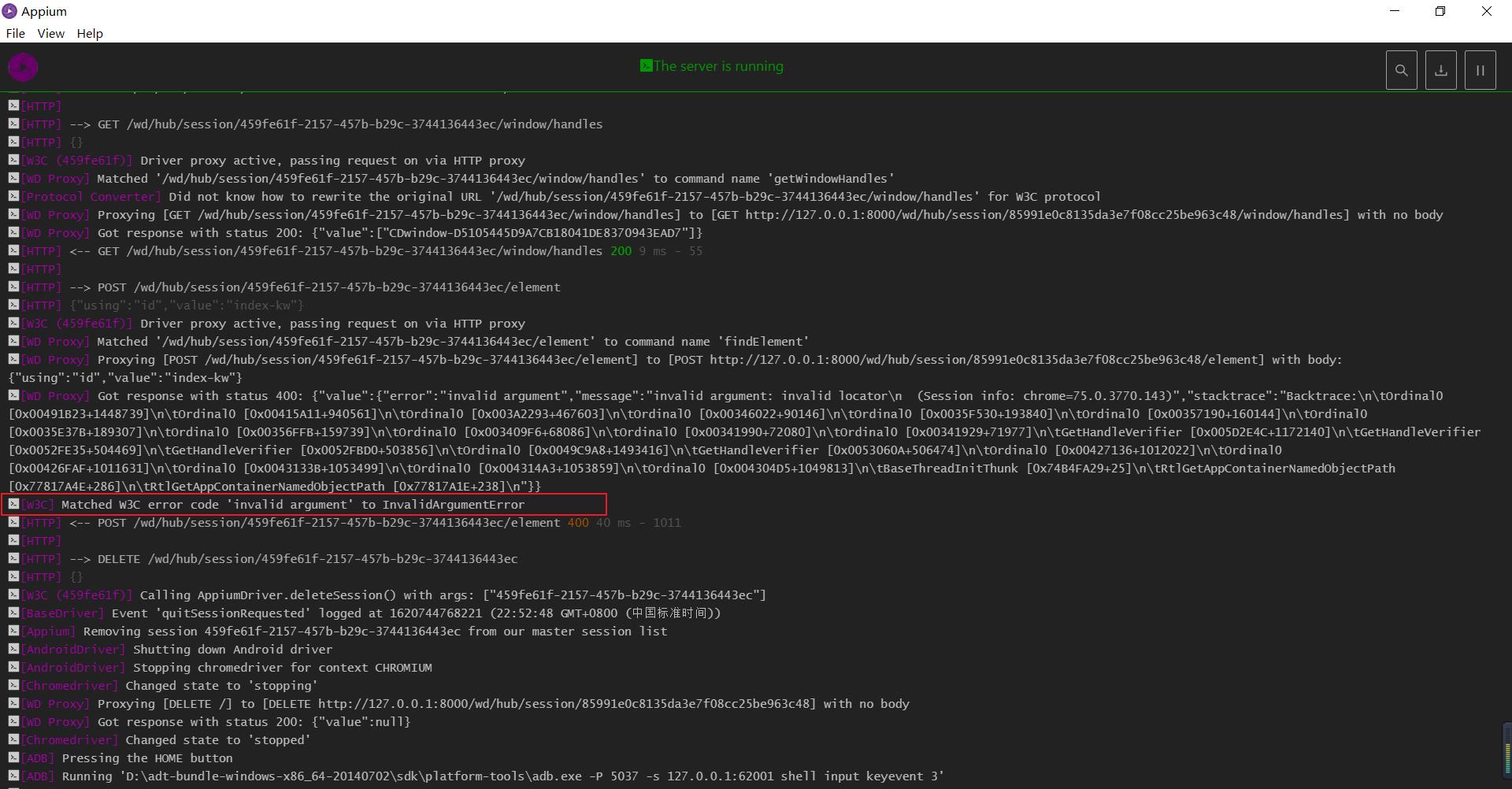Click log icon beside 'Stopping chromedriver for context'

click(x=13, y=667)
